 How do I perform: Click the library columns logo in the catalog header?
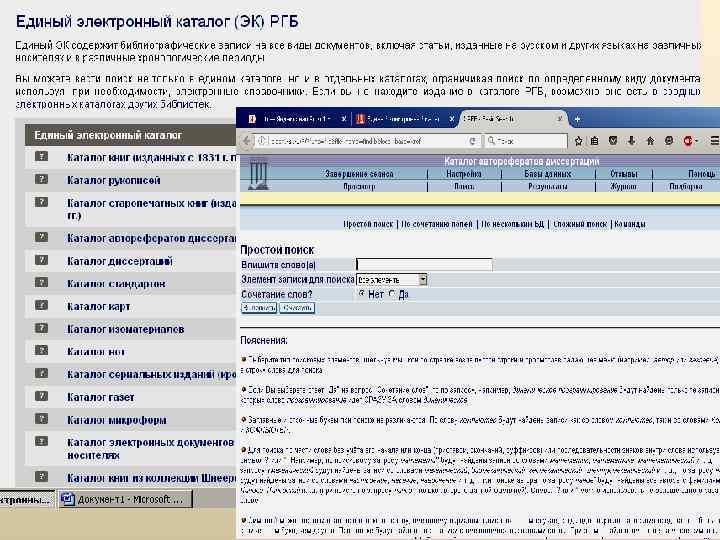click(258, 174)
